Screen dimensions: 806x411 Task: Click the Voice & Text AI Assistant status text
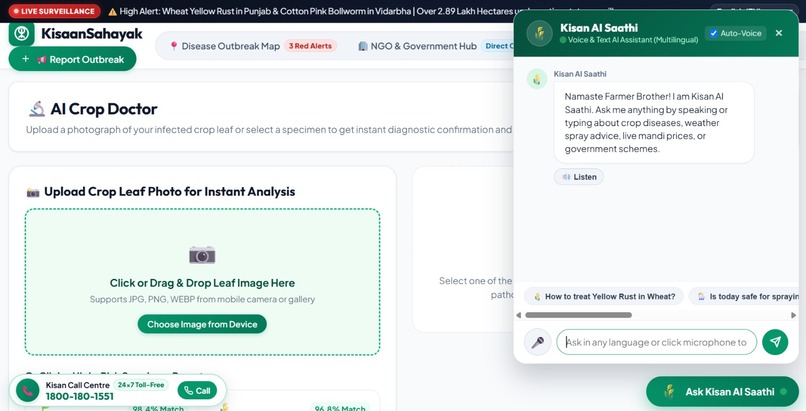click(633, 40)
